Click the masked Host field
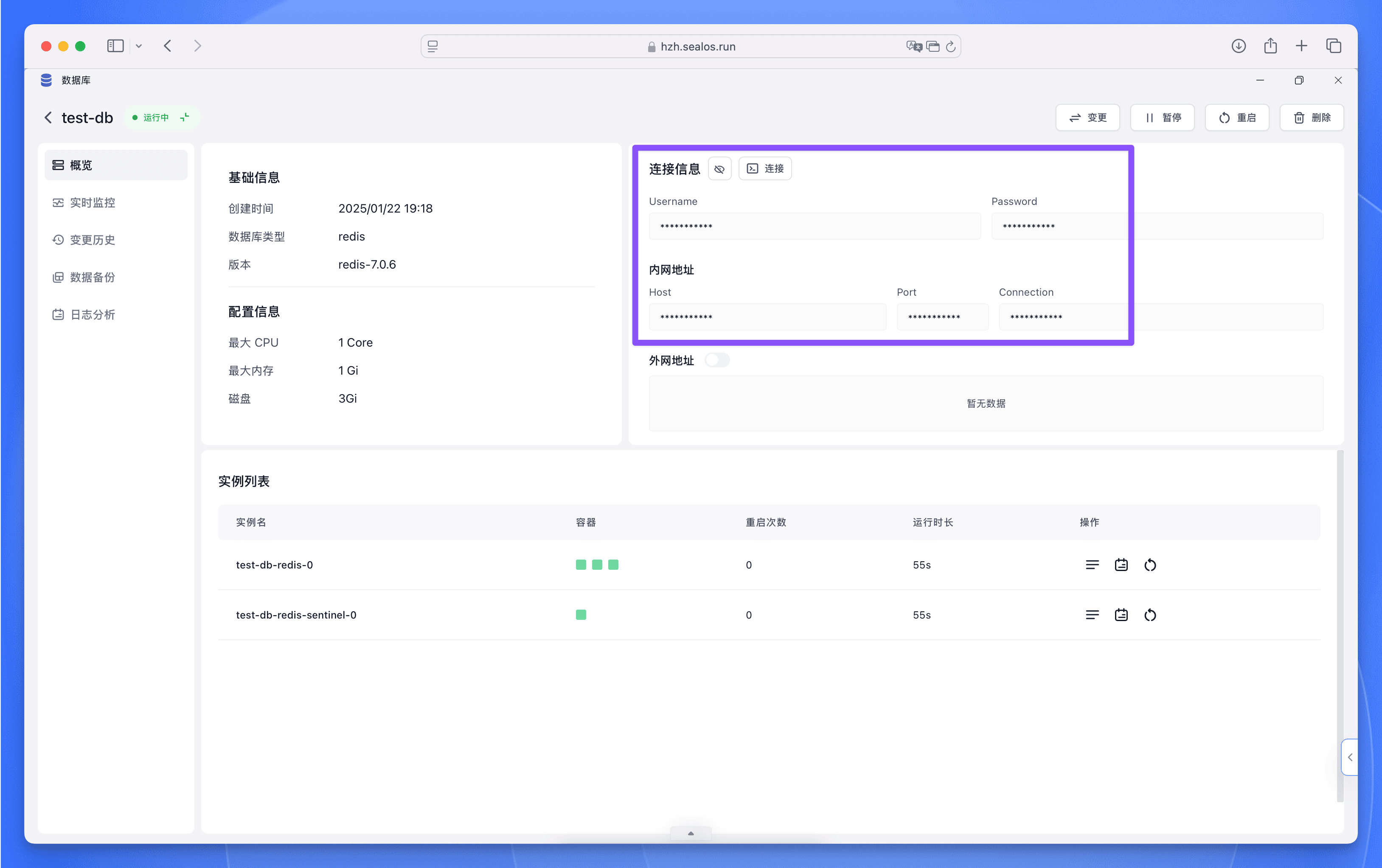 [767, 316]
